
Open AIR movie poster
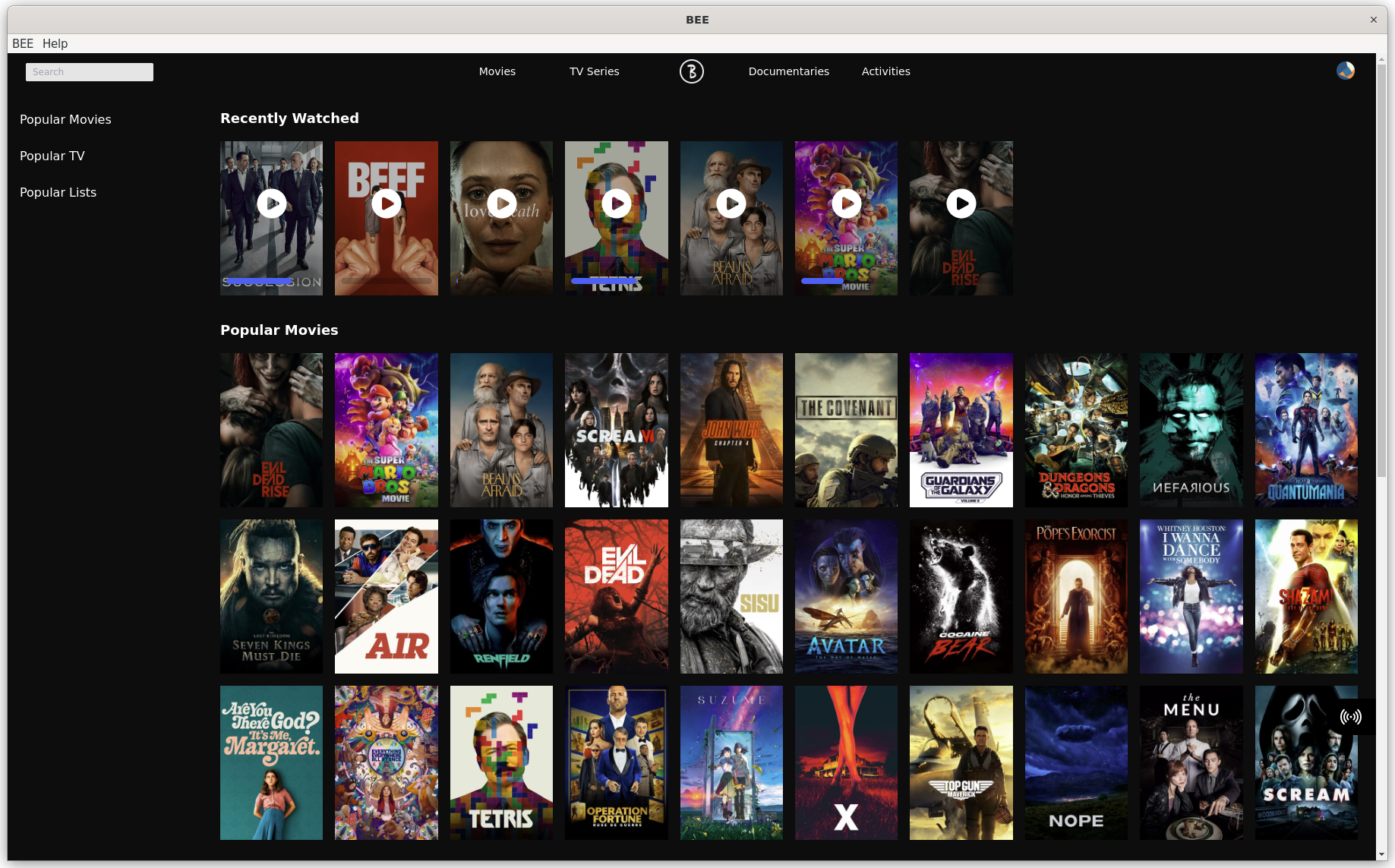(x=387, y=596)
